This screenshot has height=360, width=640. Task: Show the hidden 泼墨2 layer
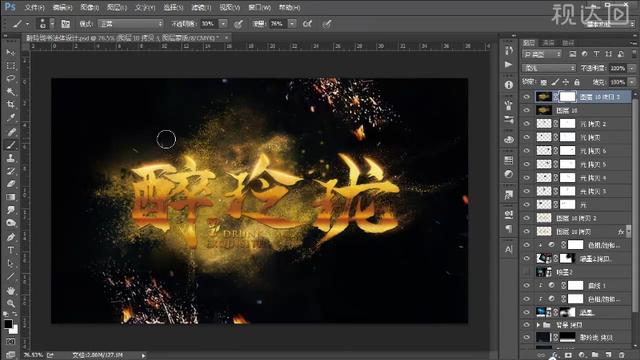[527, 272]
